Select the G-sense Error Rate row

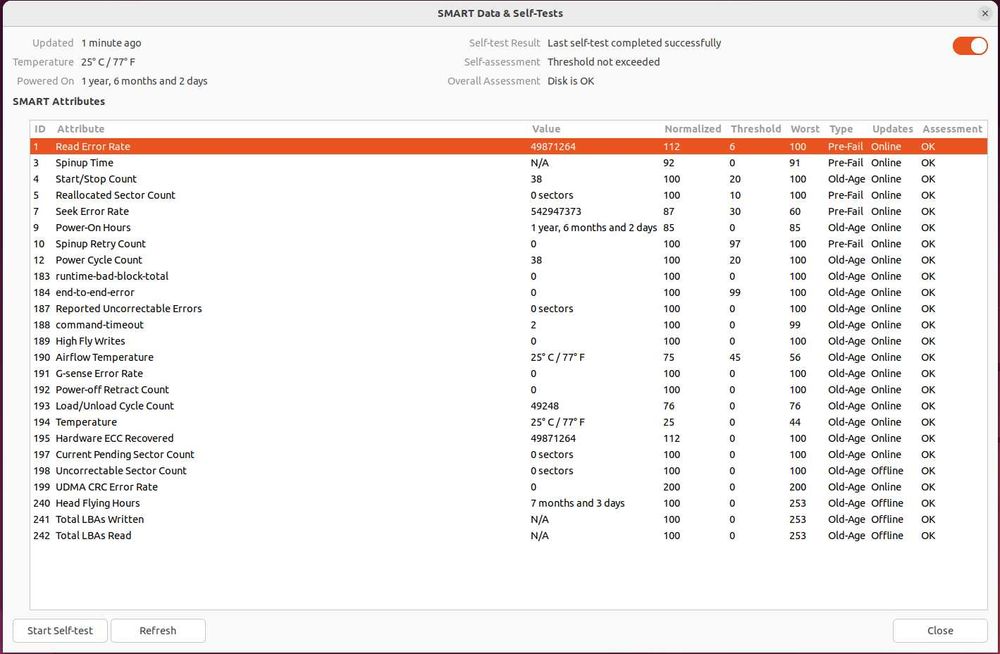tap(508, 373)
